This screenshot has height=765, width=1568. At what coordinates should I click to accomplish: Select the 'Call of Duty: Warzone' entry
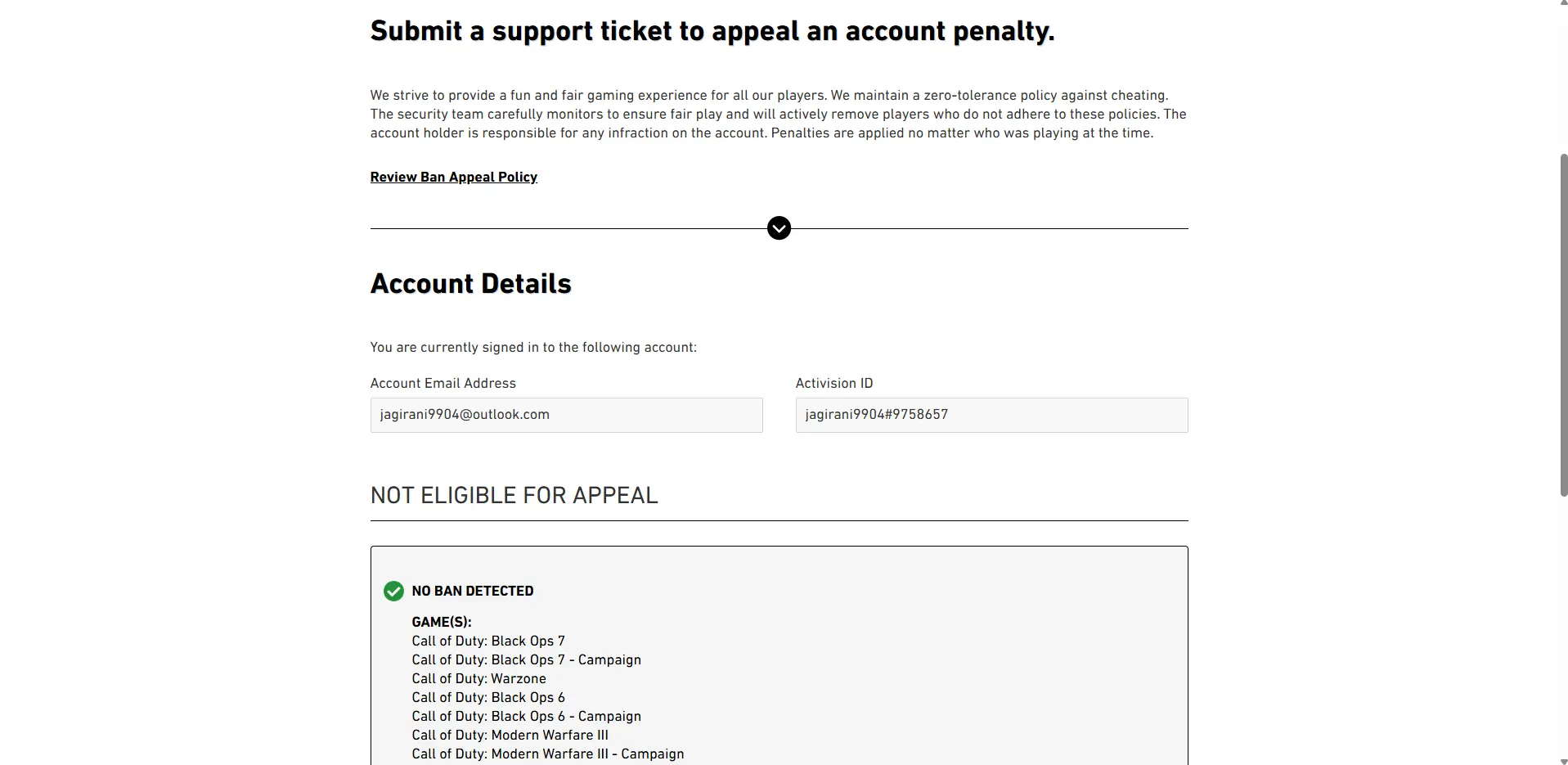(x=478, y=678)
